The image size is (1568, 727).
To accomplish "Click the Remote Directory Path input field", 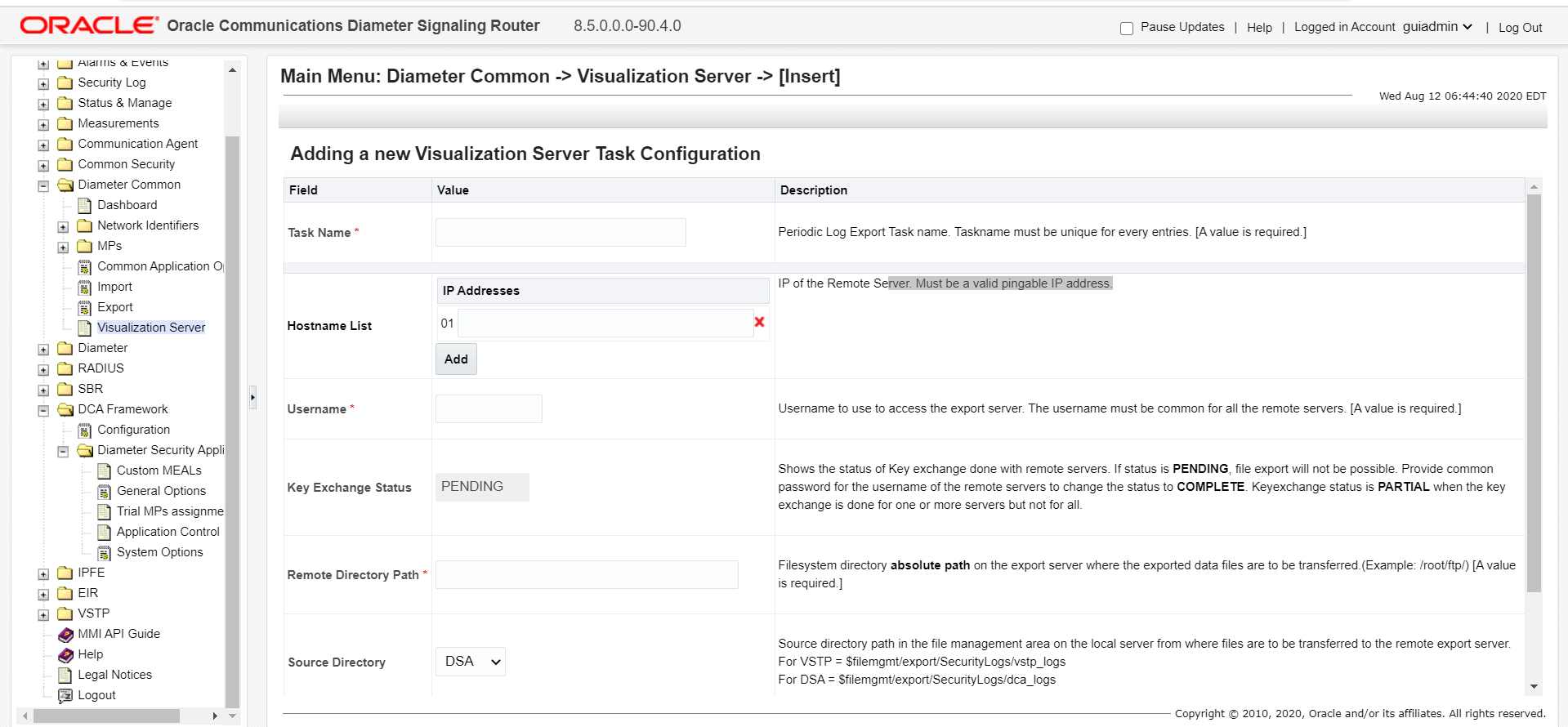I will [x=587, y=574].
